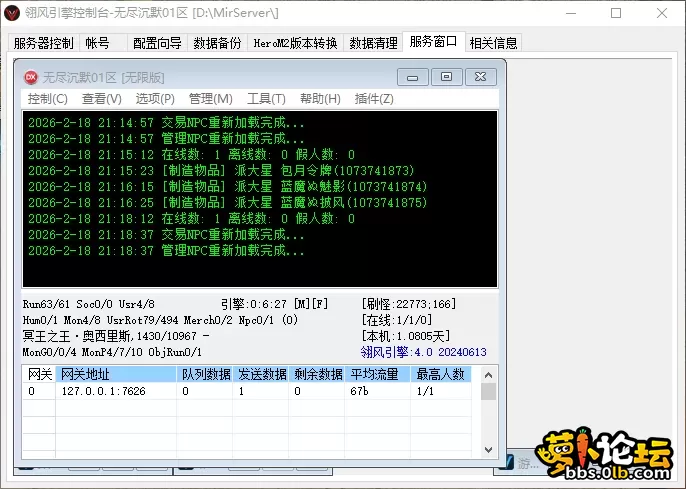
Task: Click the [在线:1/1/0] status text
Action: [397, 320]
